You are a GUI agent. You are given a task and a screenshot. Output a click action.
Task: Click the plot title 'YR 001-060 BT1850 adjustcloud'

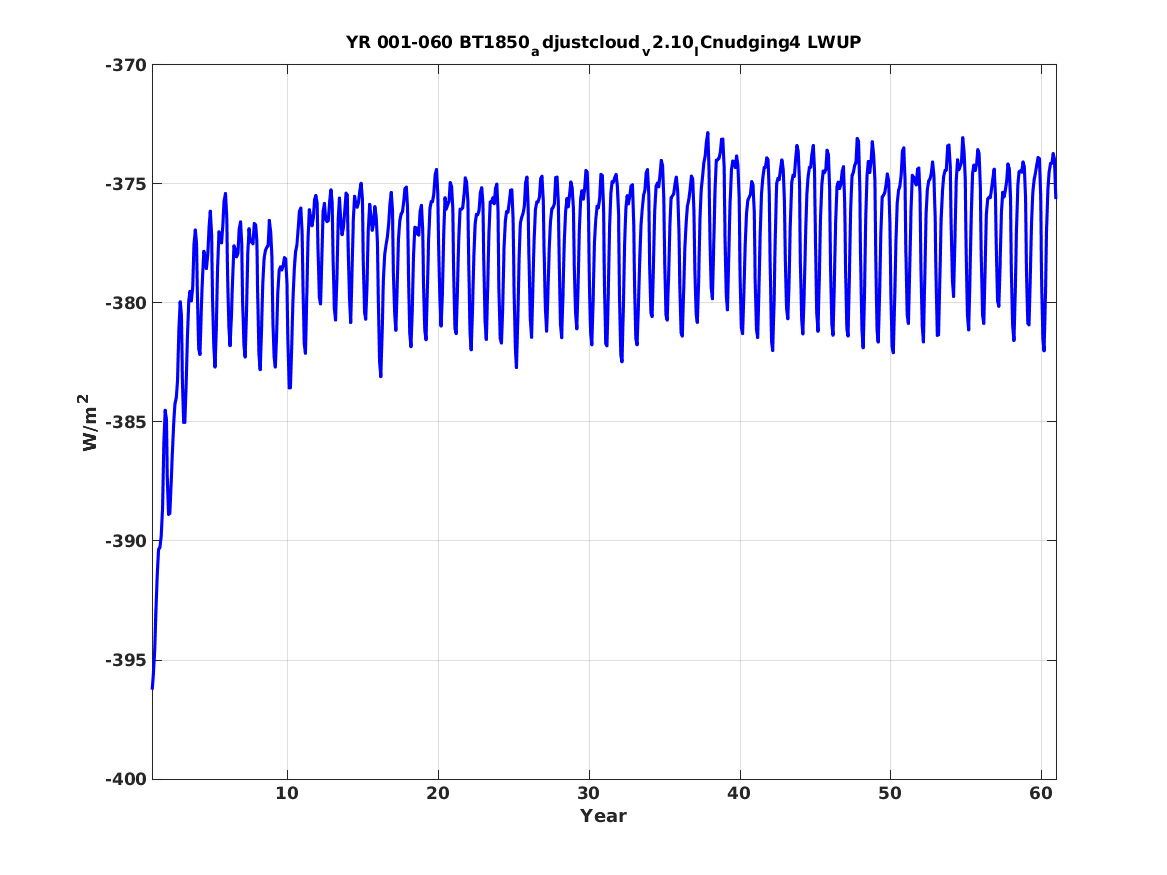tap(604, 43)
